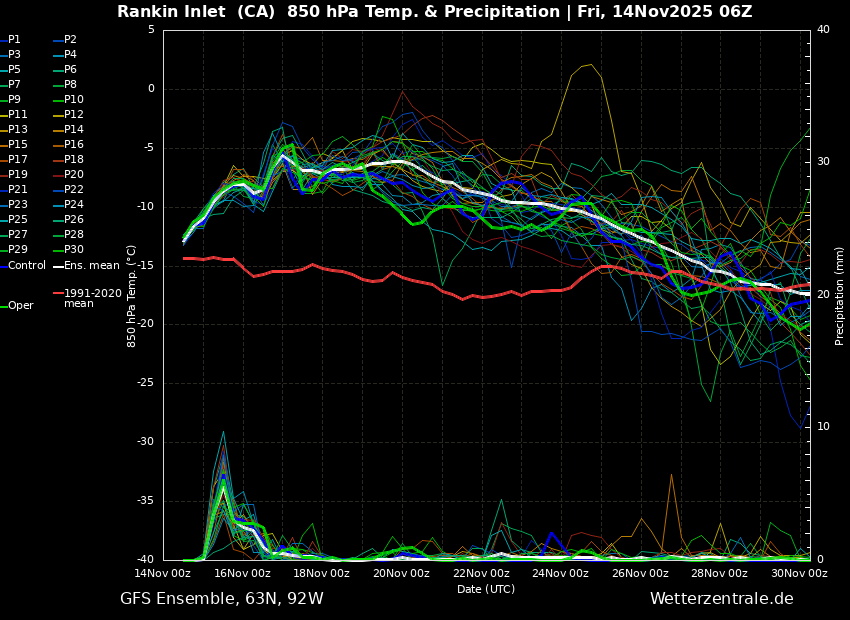Viewport: 850px width, 620px height.
Task: Click the Date (UTC) axis title
Action: coord(486,589)
